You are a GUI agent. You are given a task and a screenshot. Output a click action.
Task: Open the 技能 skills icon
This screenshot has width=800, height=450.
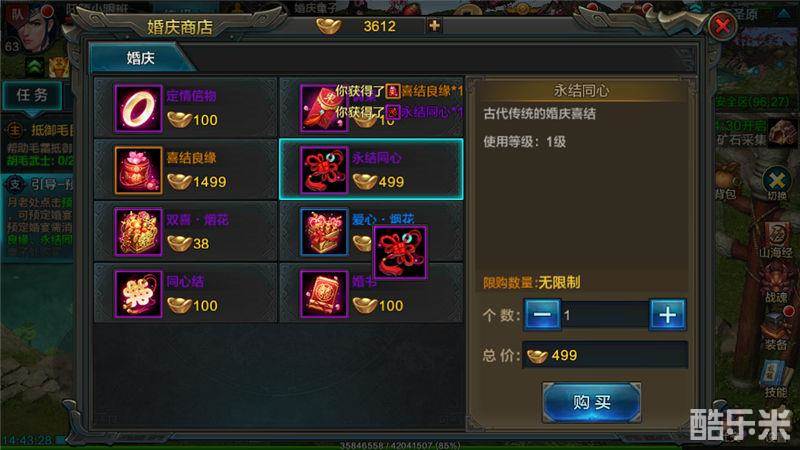(x=776, y=379)
